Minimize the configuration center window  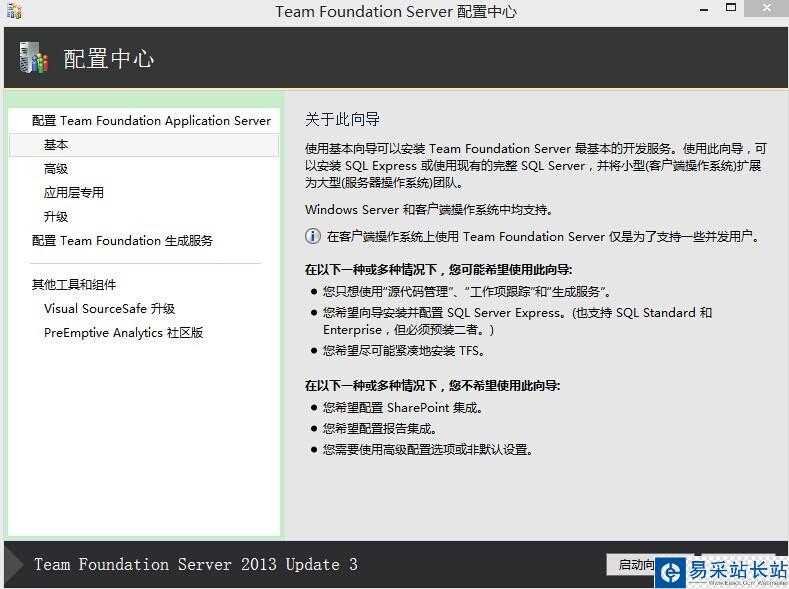(x=704, y=10)
